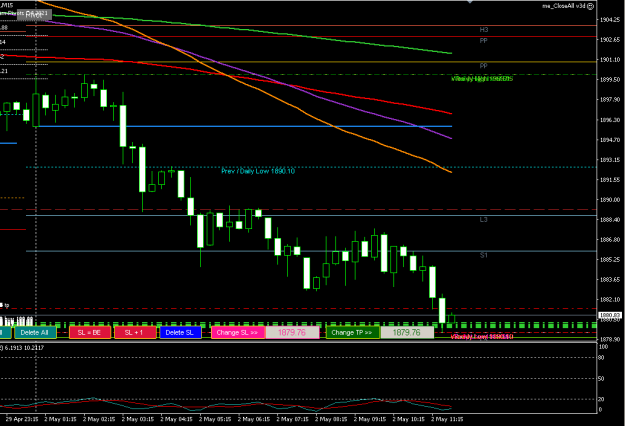Click price scale value 1891.55
This screenshot has height=426, width=625.
(610, 180)
